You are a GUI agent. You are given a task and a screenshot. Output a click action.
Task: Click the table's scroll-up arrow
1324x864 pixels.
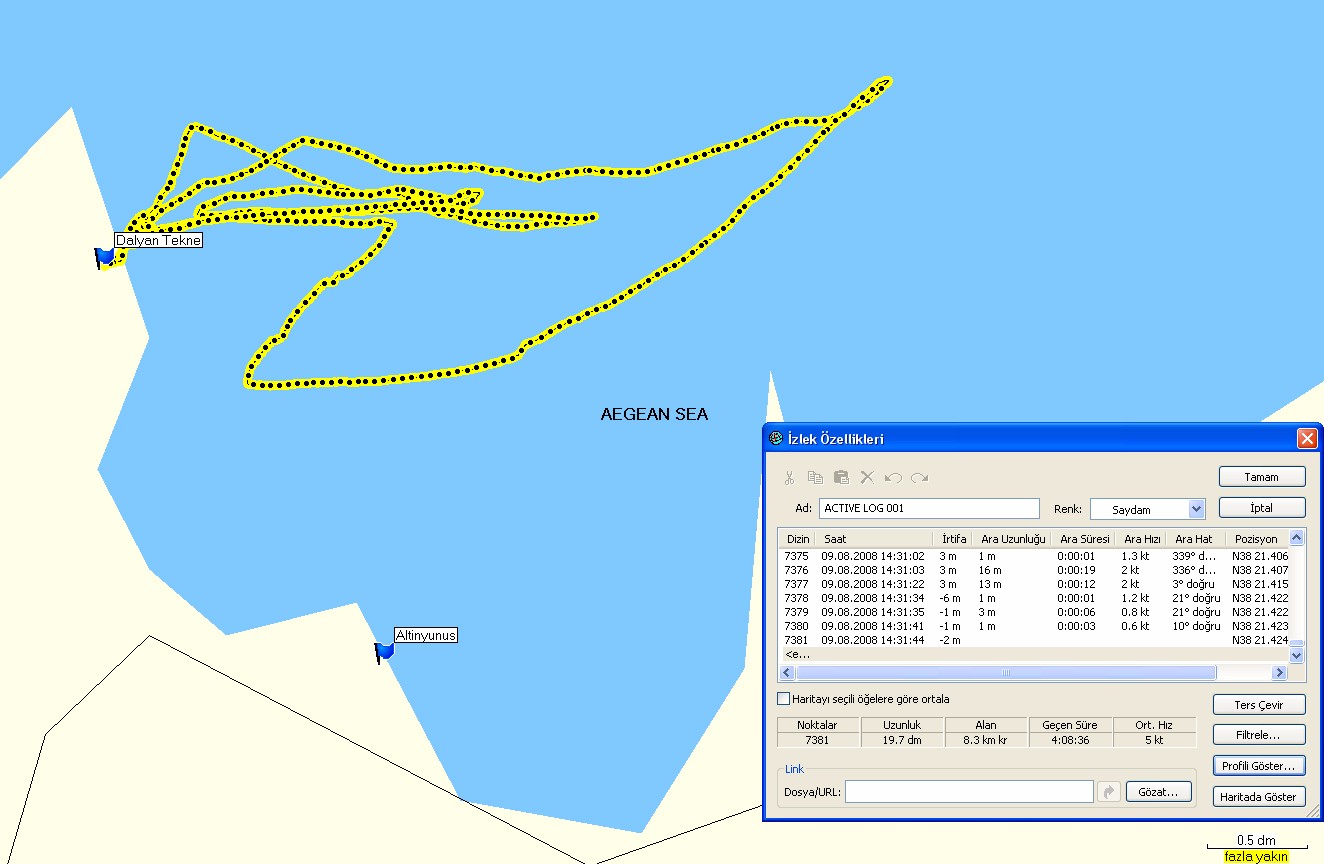1297,538
